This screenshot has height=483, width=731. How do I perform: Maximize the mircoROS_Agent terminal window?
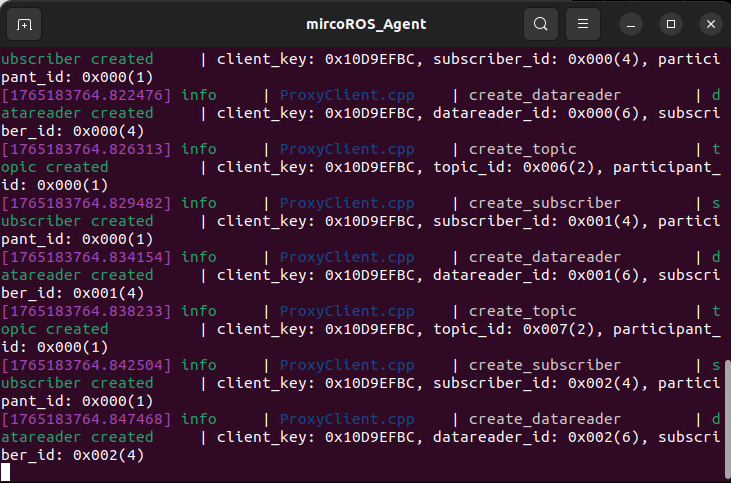(x=671, y=24)
